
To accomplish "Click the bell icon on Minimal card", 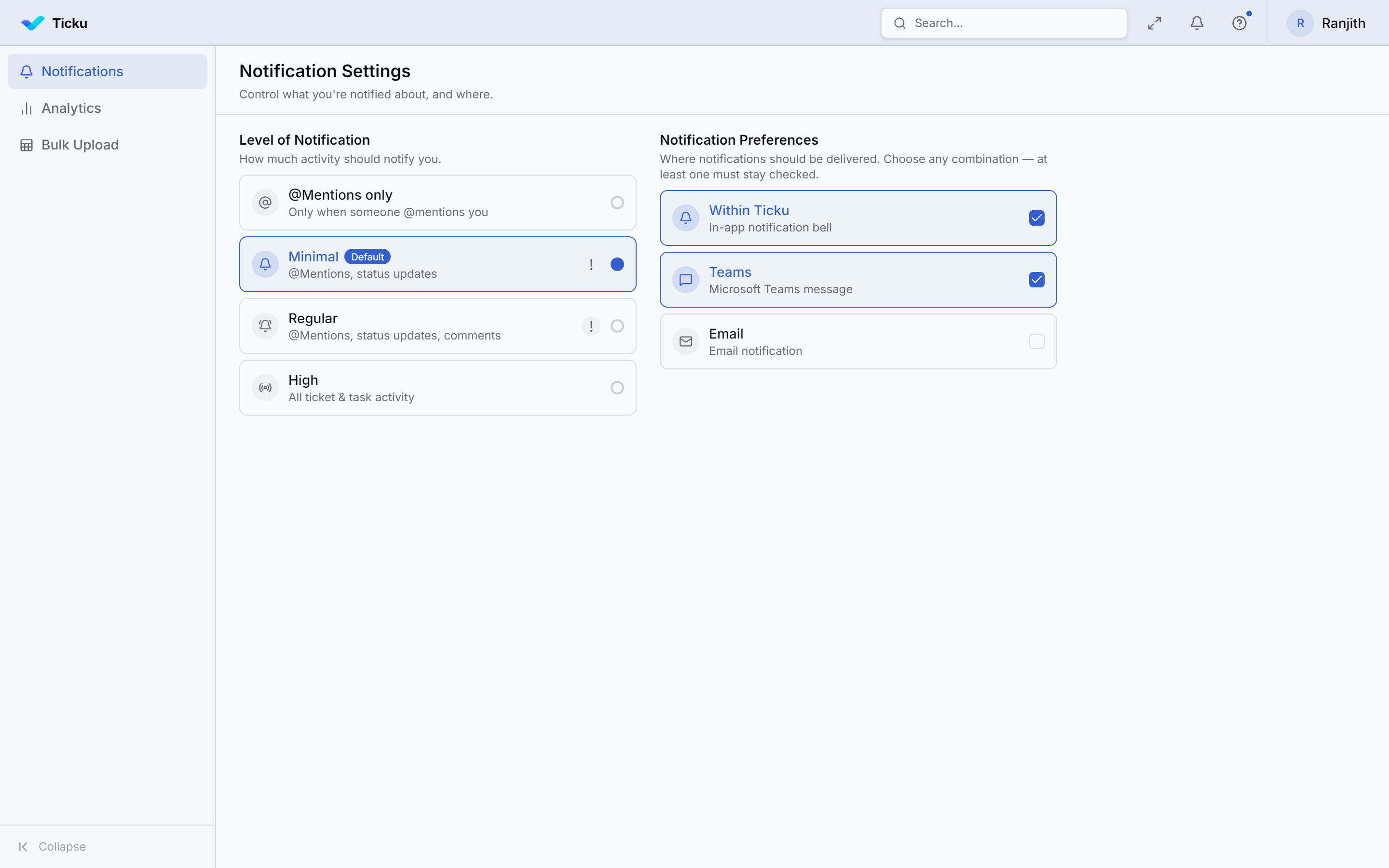I will 265,264.
